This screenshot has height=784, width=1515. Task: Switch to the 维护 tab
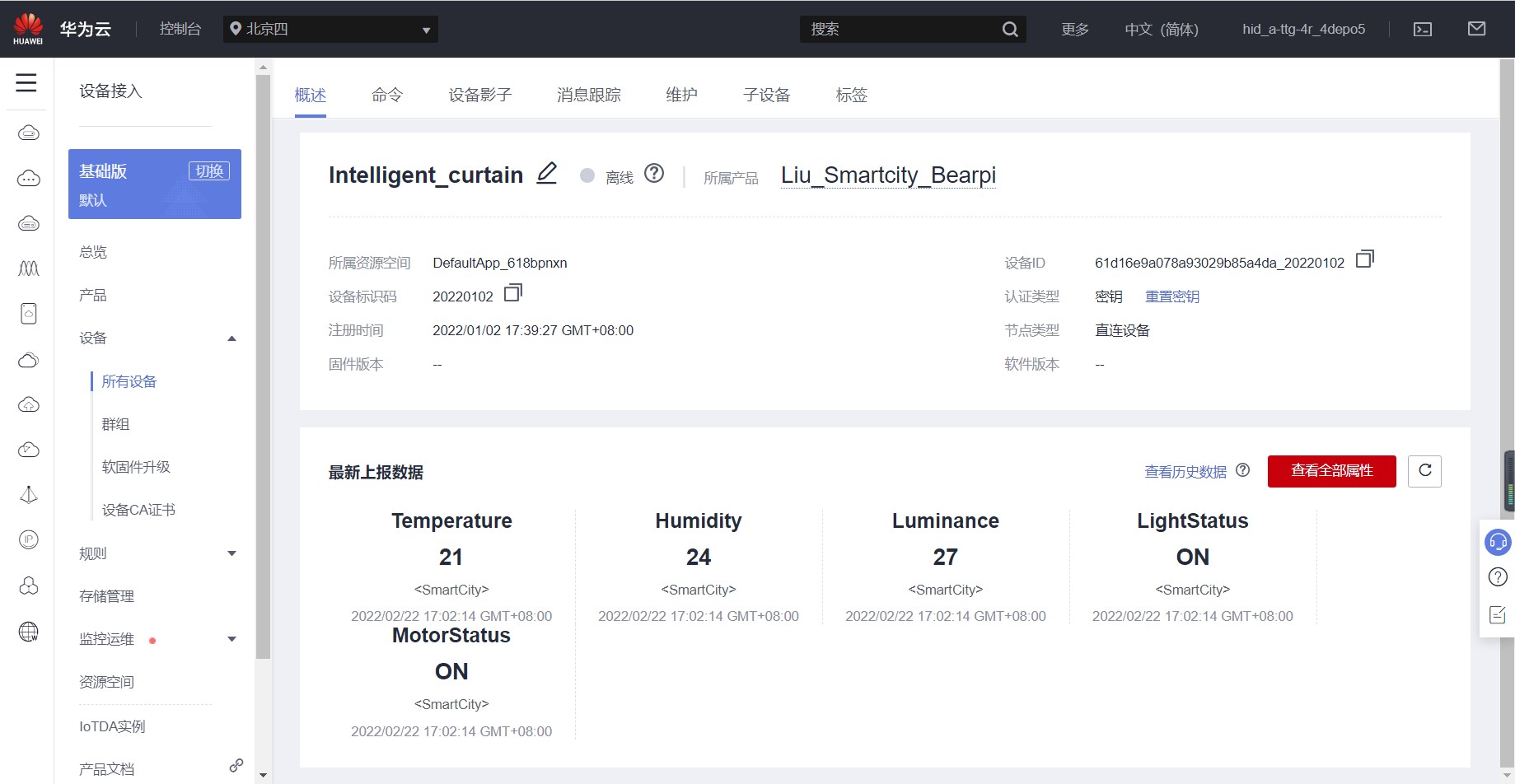point(682,95)
